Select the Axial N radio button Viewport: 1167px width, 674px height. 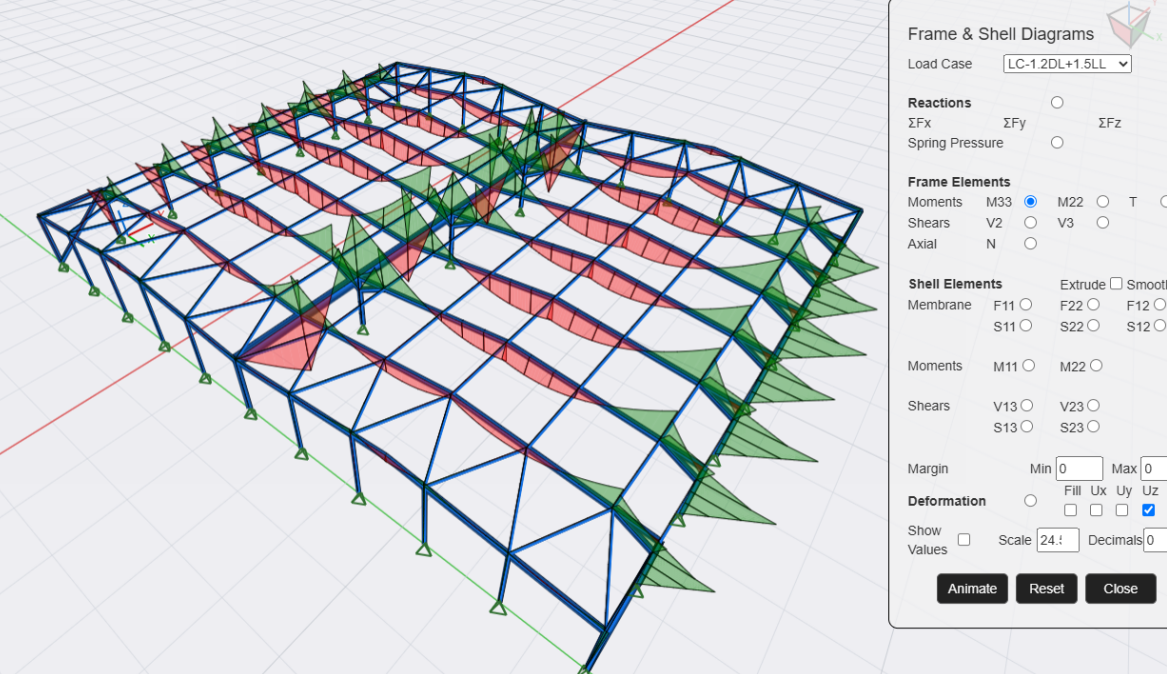pyautogui.click(x=1030, y=243)
